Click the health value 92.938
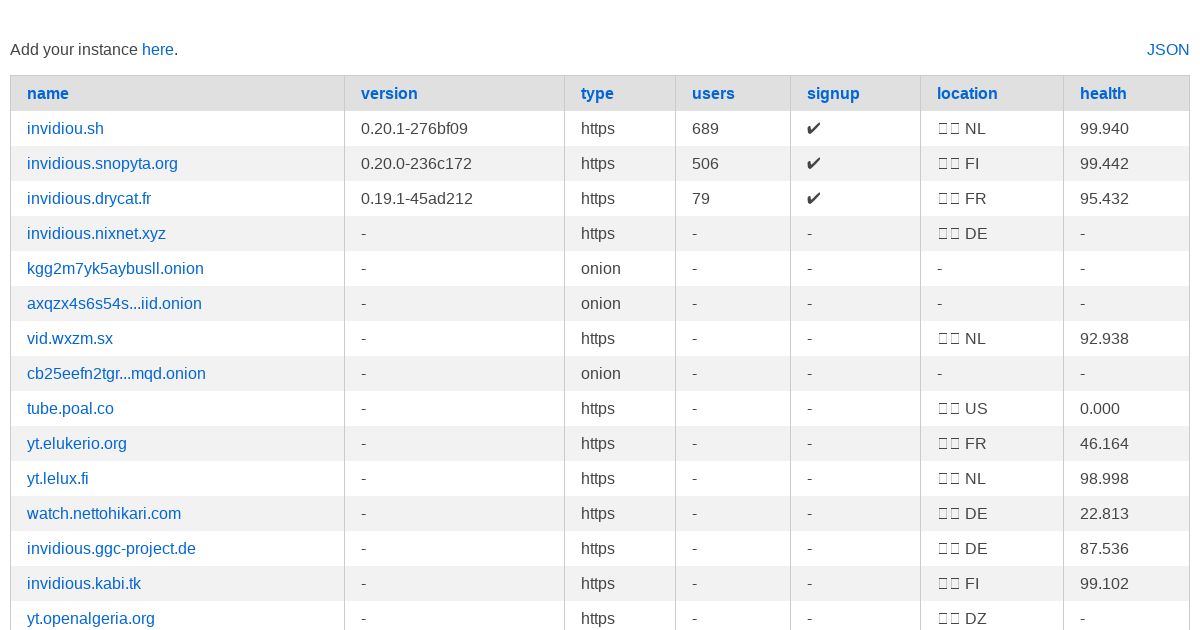The height and width of the screenshot is (630, 1200). click(1104, 338)
